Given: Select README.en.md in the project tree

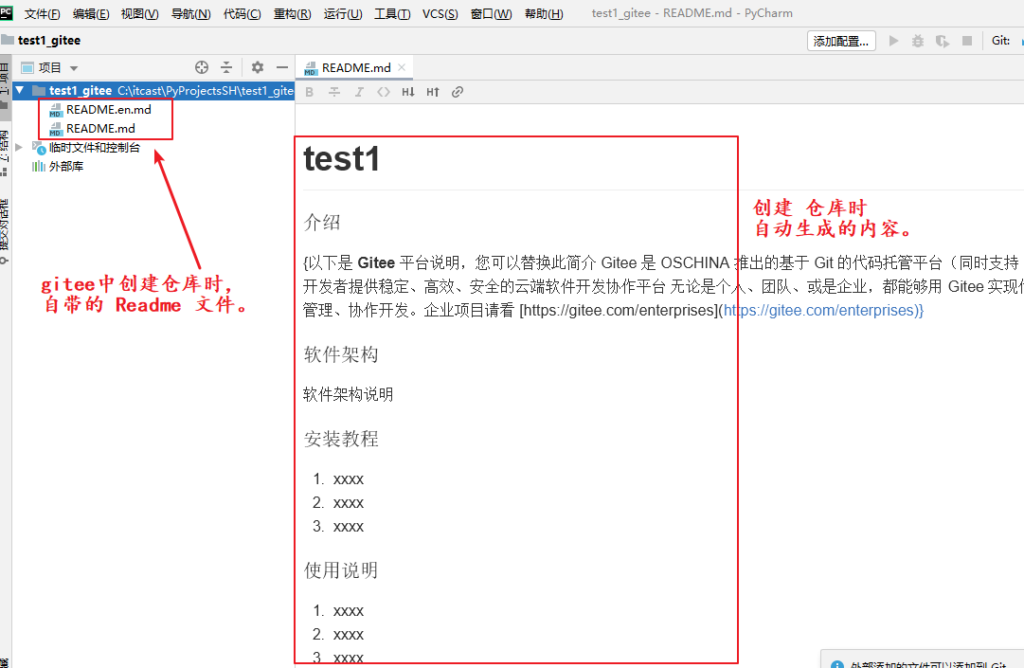Looking at the screenshot, I should click(x=108, y=109).
